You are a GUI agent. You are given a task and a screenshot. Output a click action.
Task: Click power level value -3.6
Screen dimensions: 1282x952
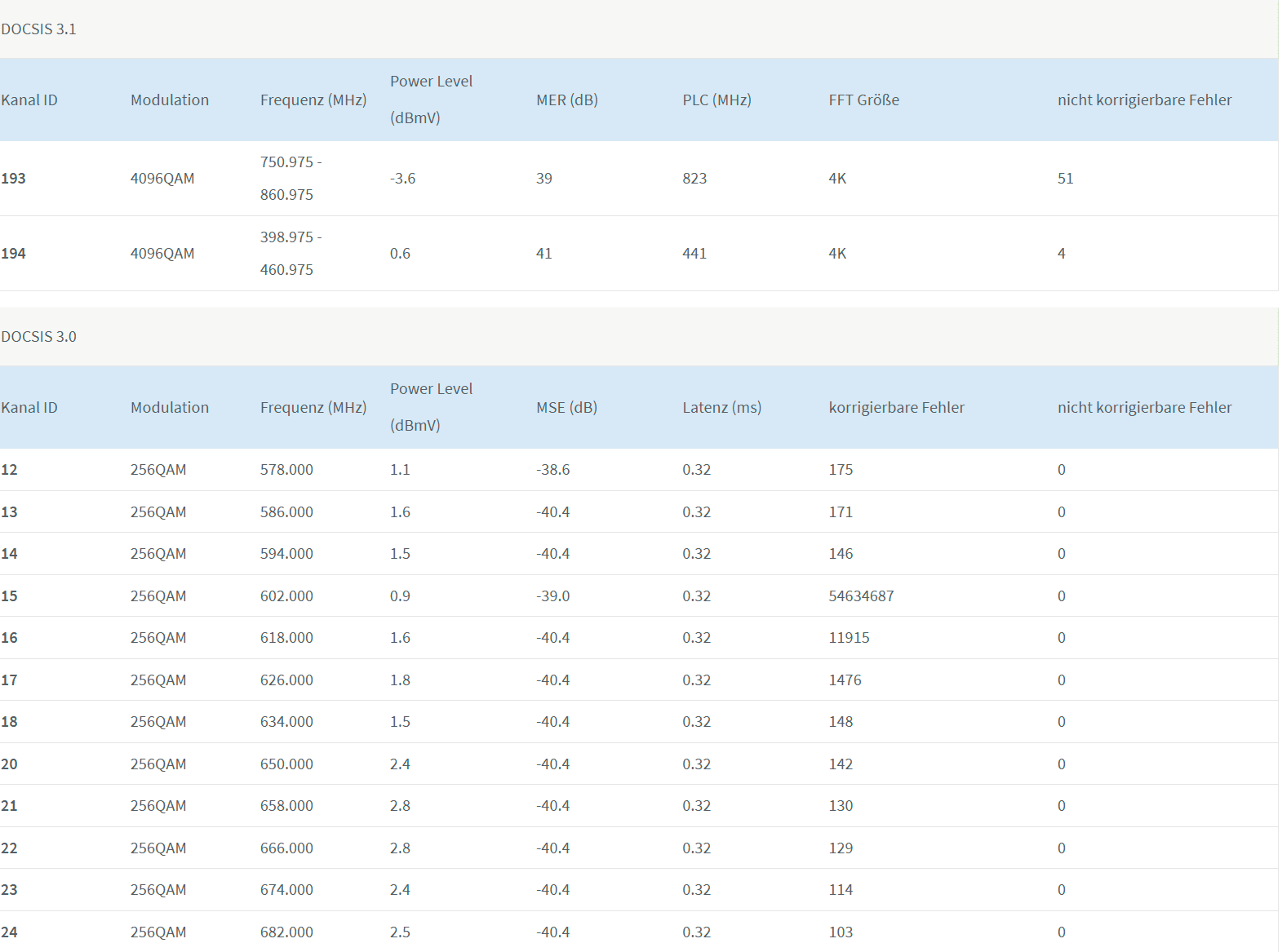pyautogui.click(x=402, y=179)
